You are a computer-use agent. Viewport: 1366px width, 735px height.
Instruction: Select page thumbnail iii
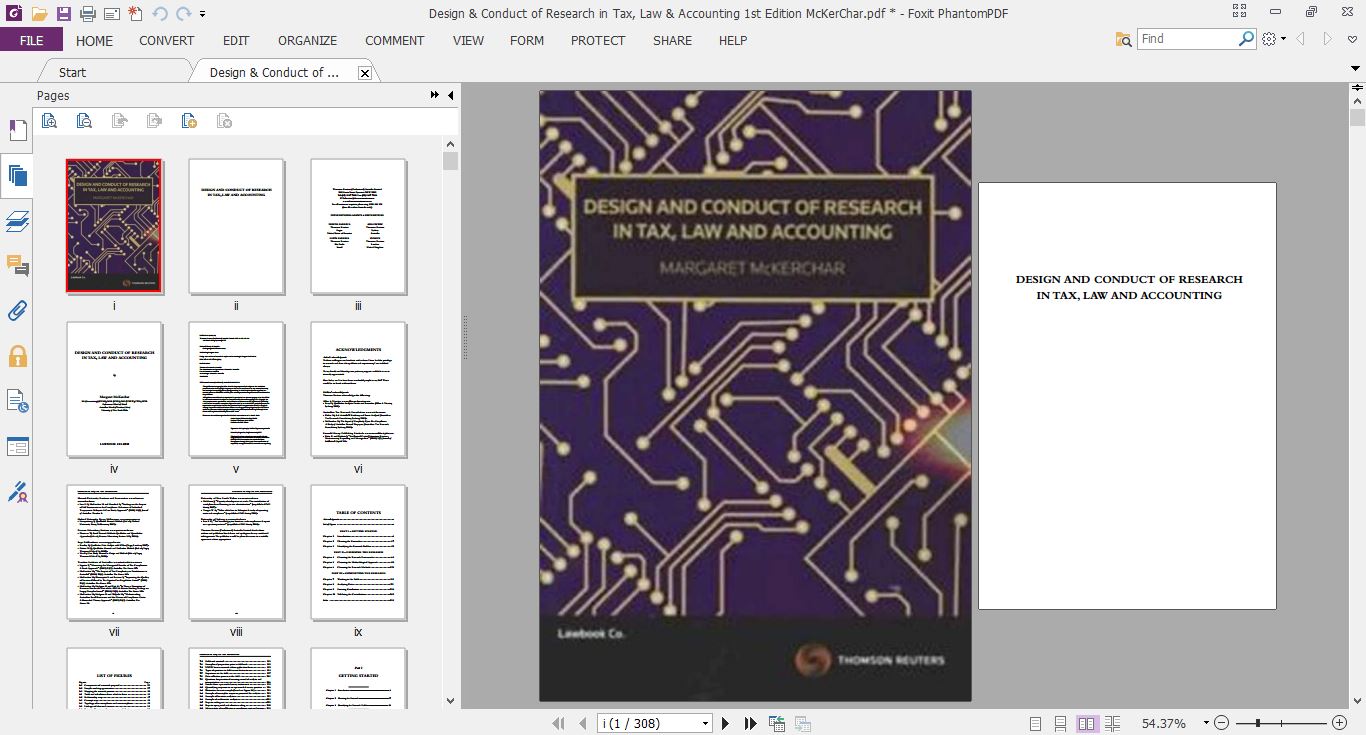[x=358, y=226]
